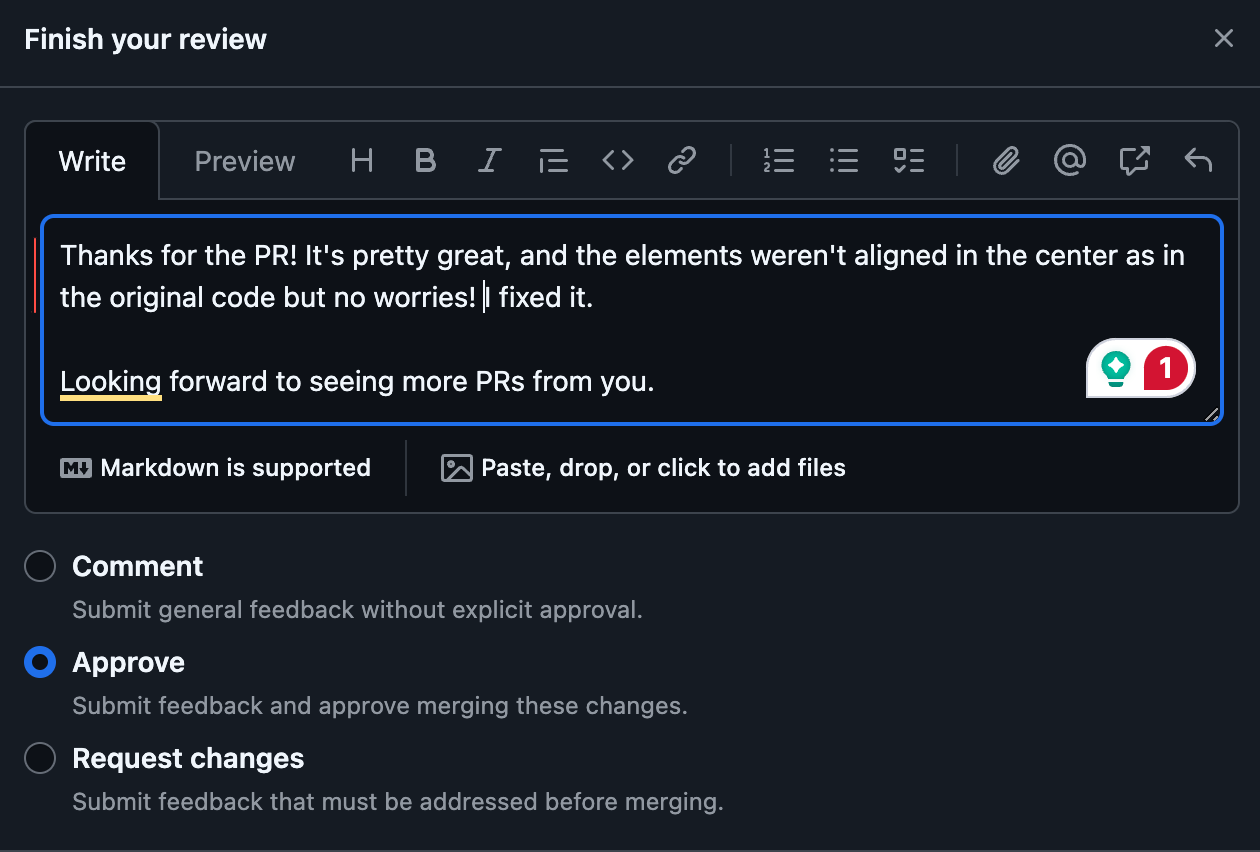The height and width of the screenshot is (852, 1260).
Task: Insert code formatting
Action: pyautogui.click(x=618, y=160)
